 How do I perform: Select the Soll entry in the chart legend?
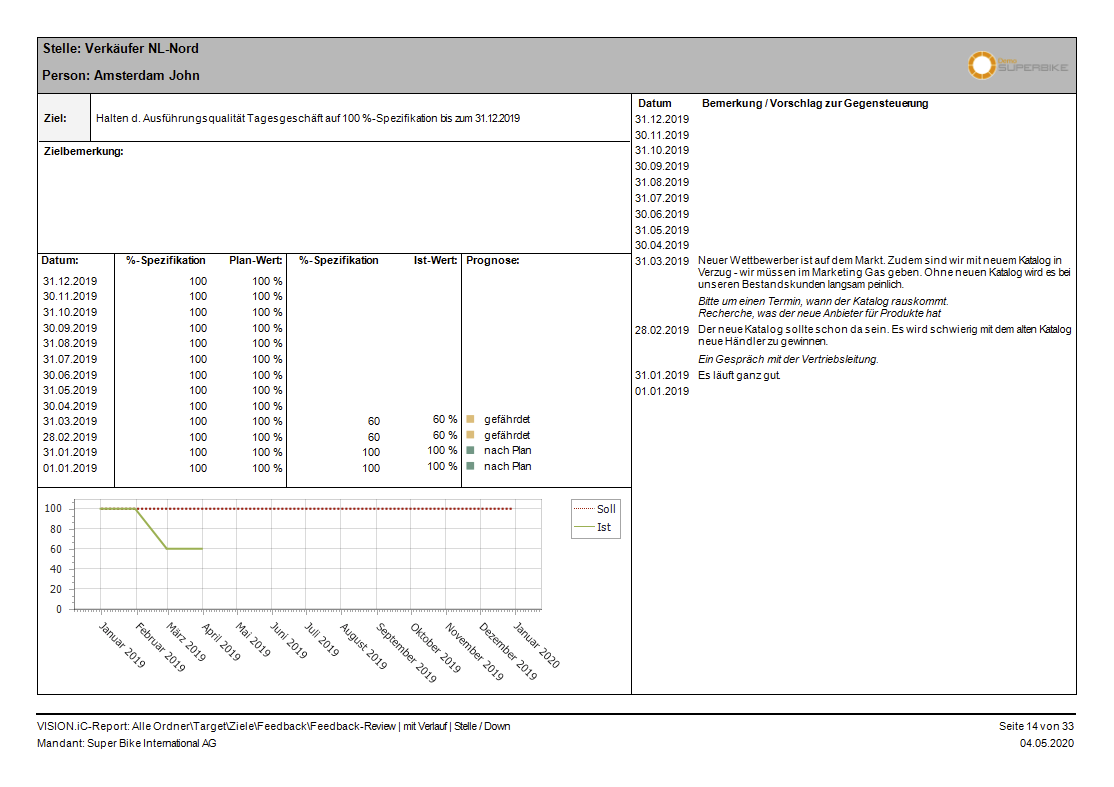click(x=595, y=509)
